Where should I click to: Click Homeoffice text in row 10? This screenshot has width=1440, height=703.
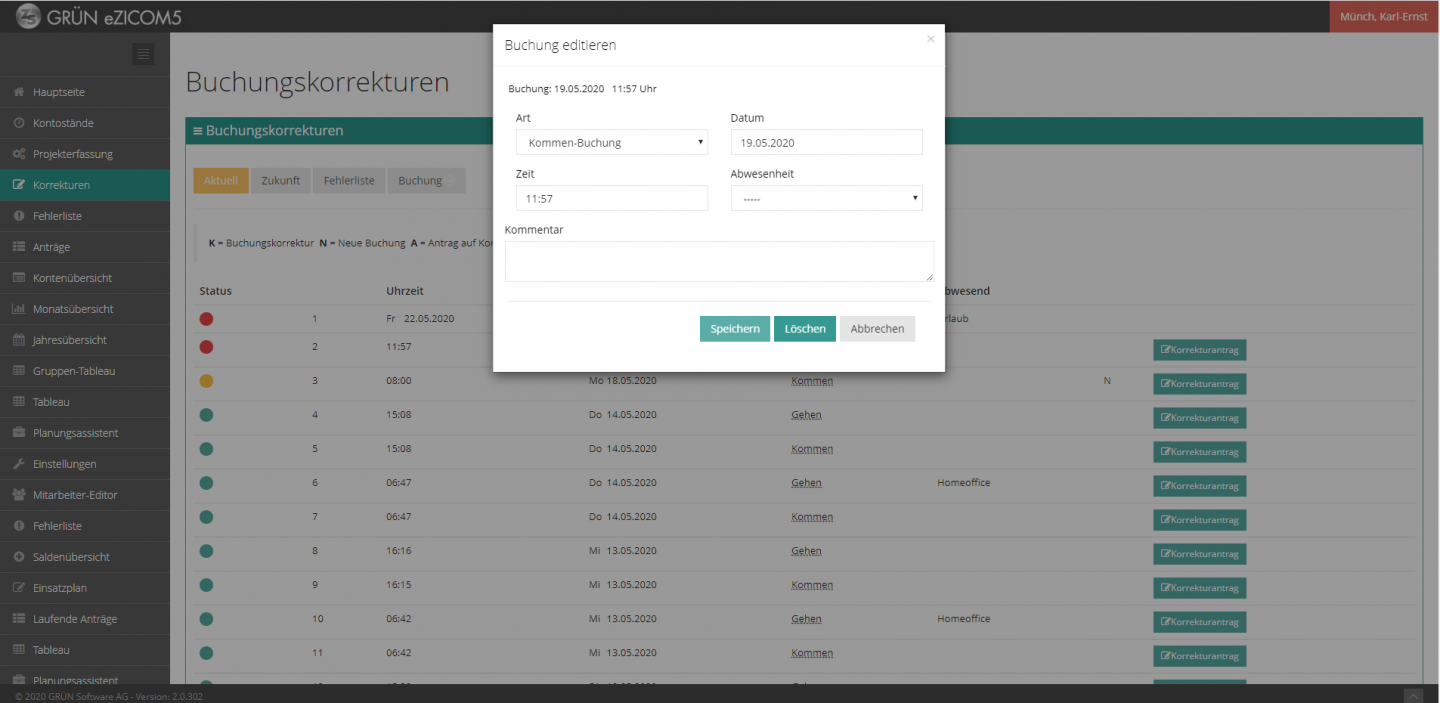(x=963, y=619)
